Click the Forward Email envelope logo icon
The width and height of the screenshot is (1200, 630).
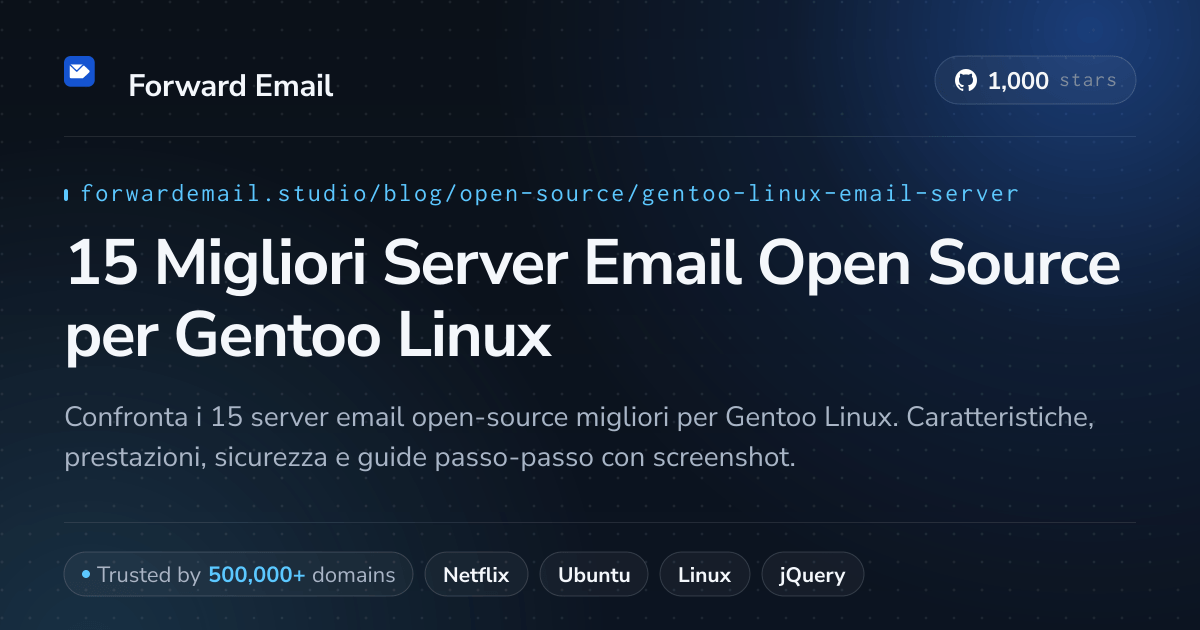coord(79,71)
